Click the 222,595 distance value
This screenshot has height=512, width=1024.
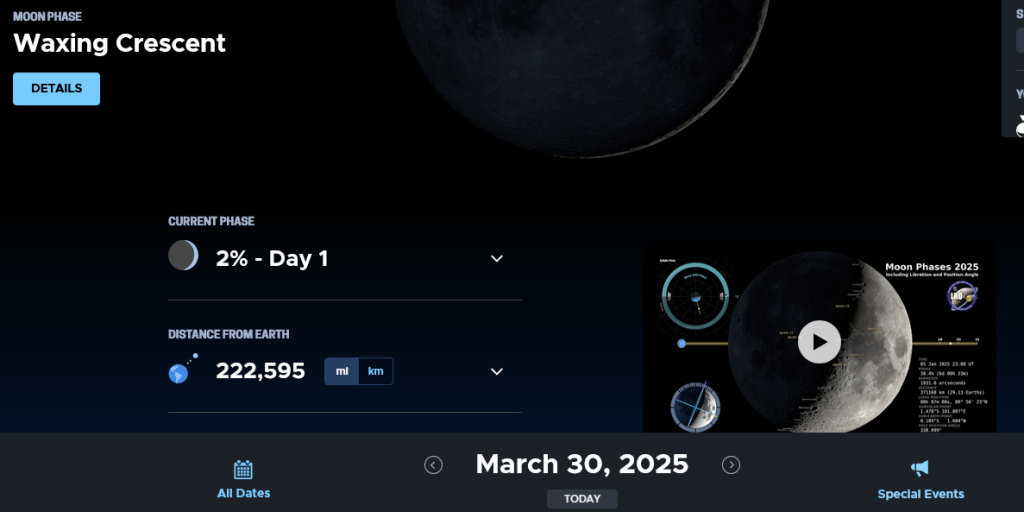coord(260,371)
